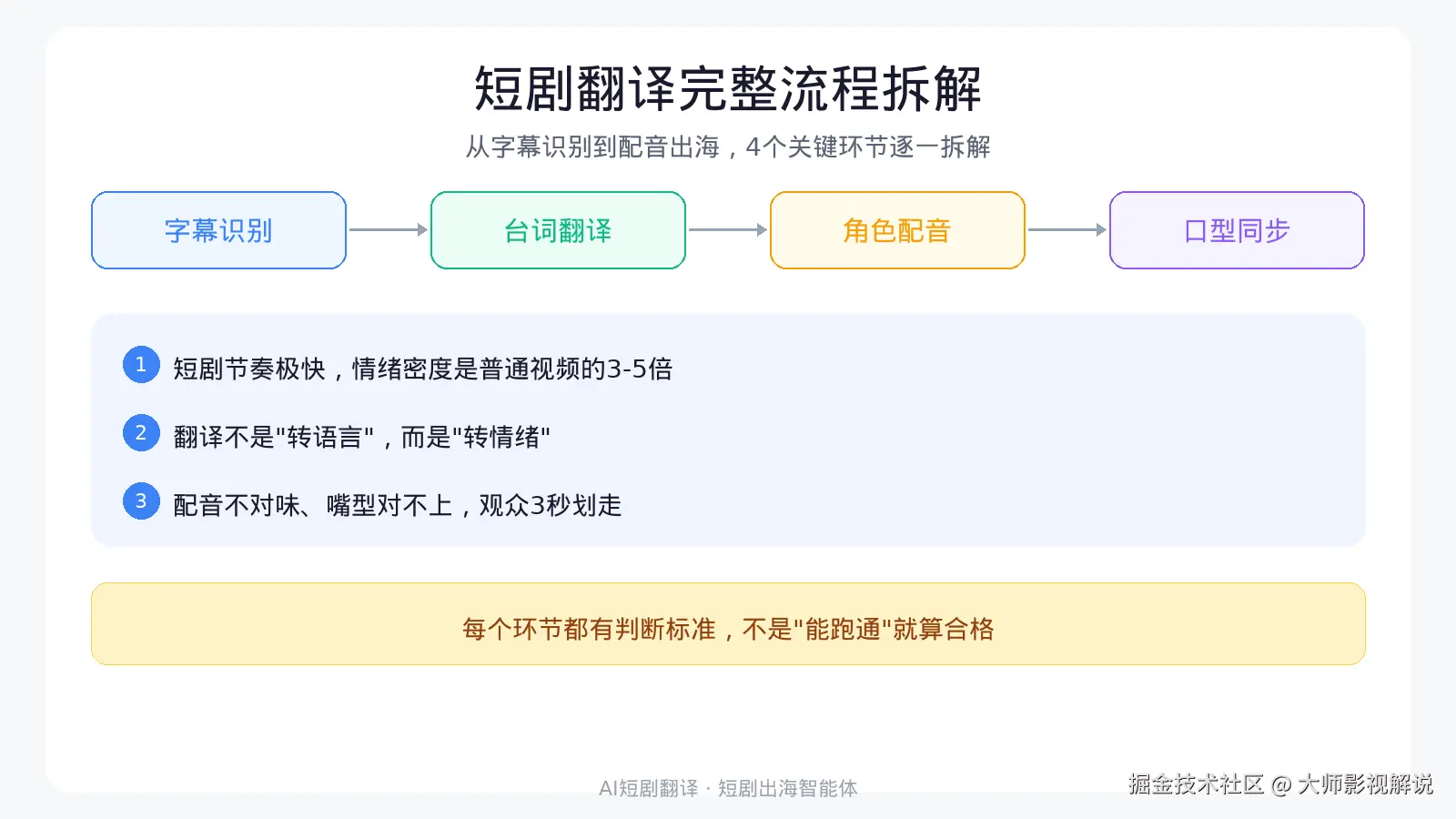This screenshot has height=819, width=1456.
Task: Click the blue number 1 circle
Action: (141, 365)
